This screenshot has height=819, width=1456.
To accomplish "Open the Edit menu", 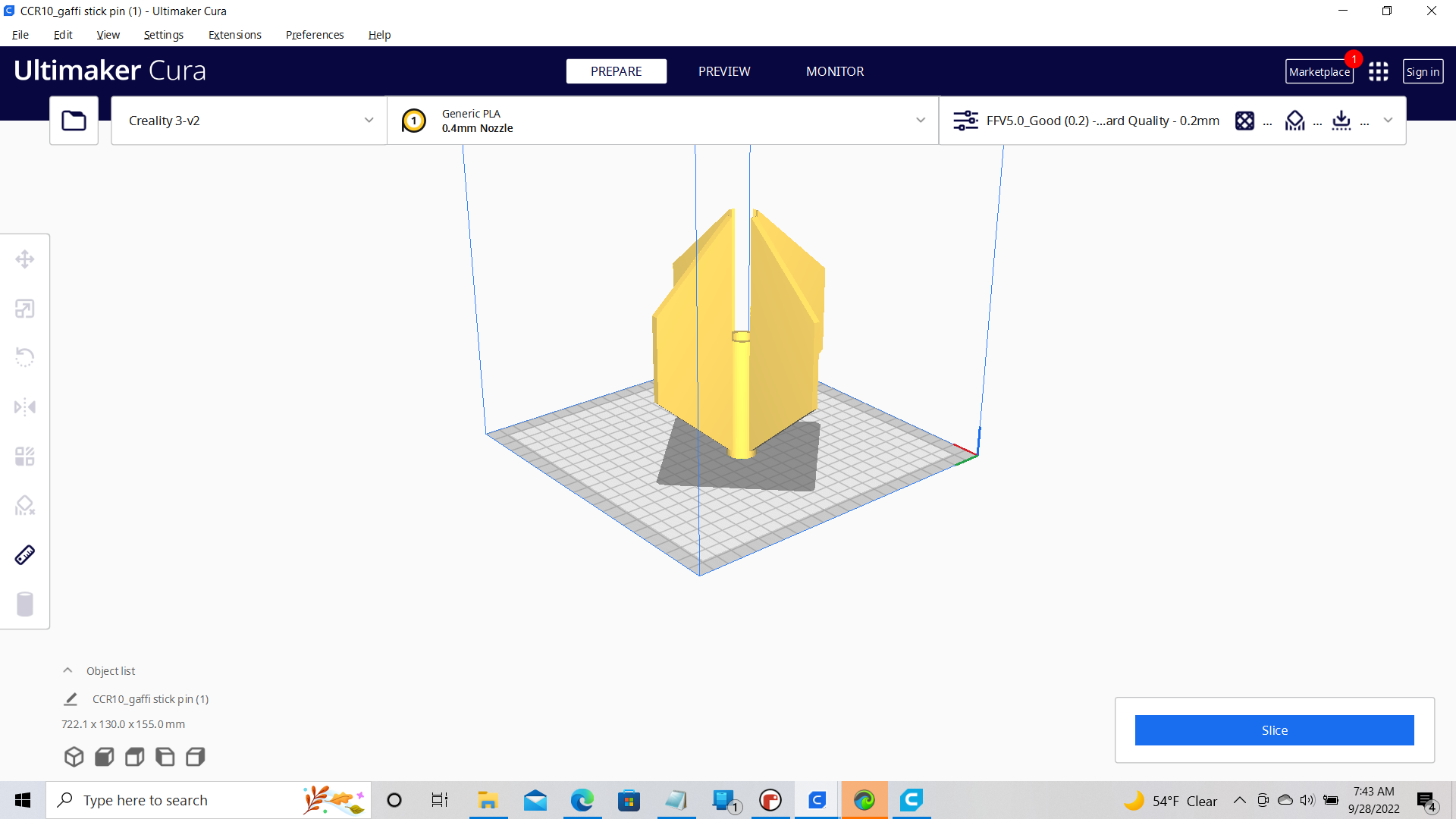I will pos(63,35).
